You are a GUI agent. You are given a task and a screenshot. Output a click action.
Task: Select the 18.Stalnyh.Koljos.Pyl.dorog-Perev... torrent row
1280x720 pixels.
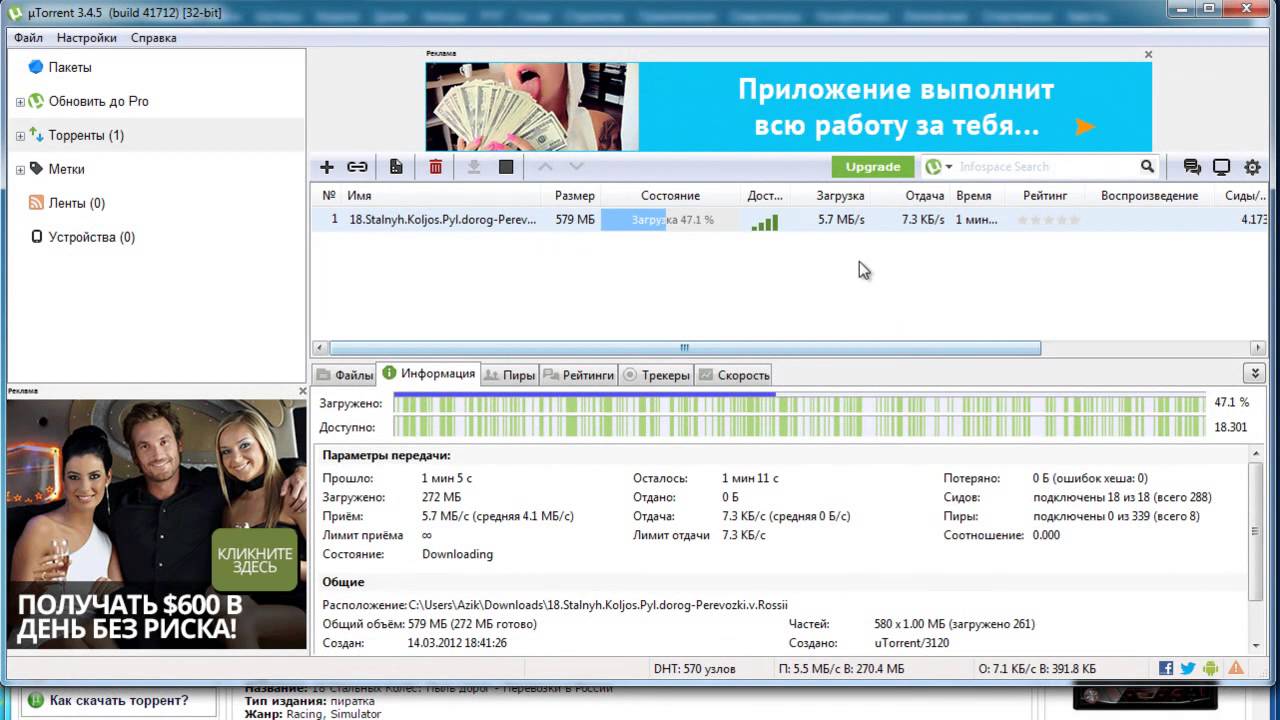[x=790, y=220]
